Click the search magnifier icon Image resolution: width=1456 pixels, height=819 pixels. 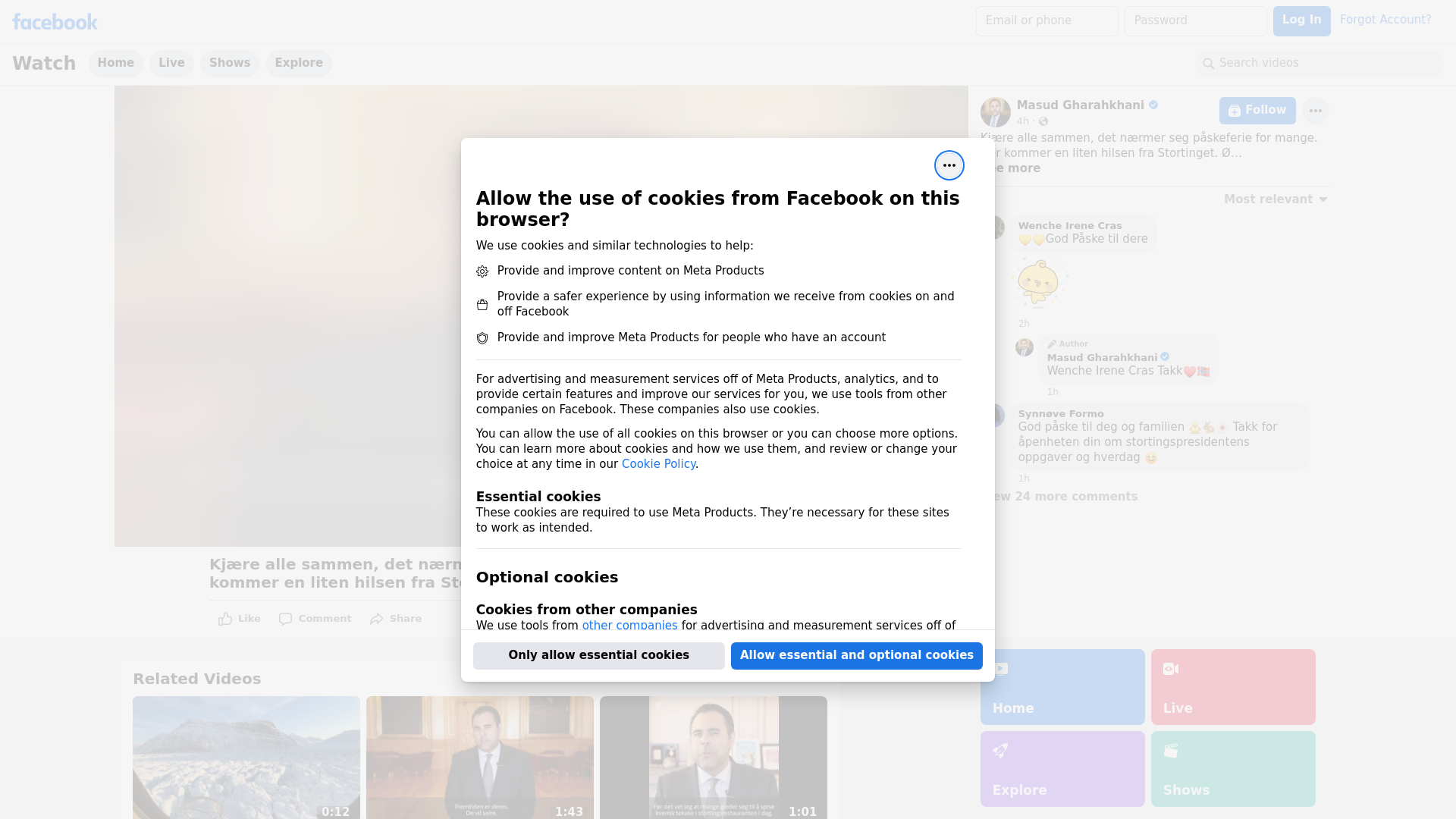[1209, 64]
